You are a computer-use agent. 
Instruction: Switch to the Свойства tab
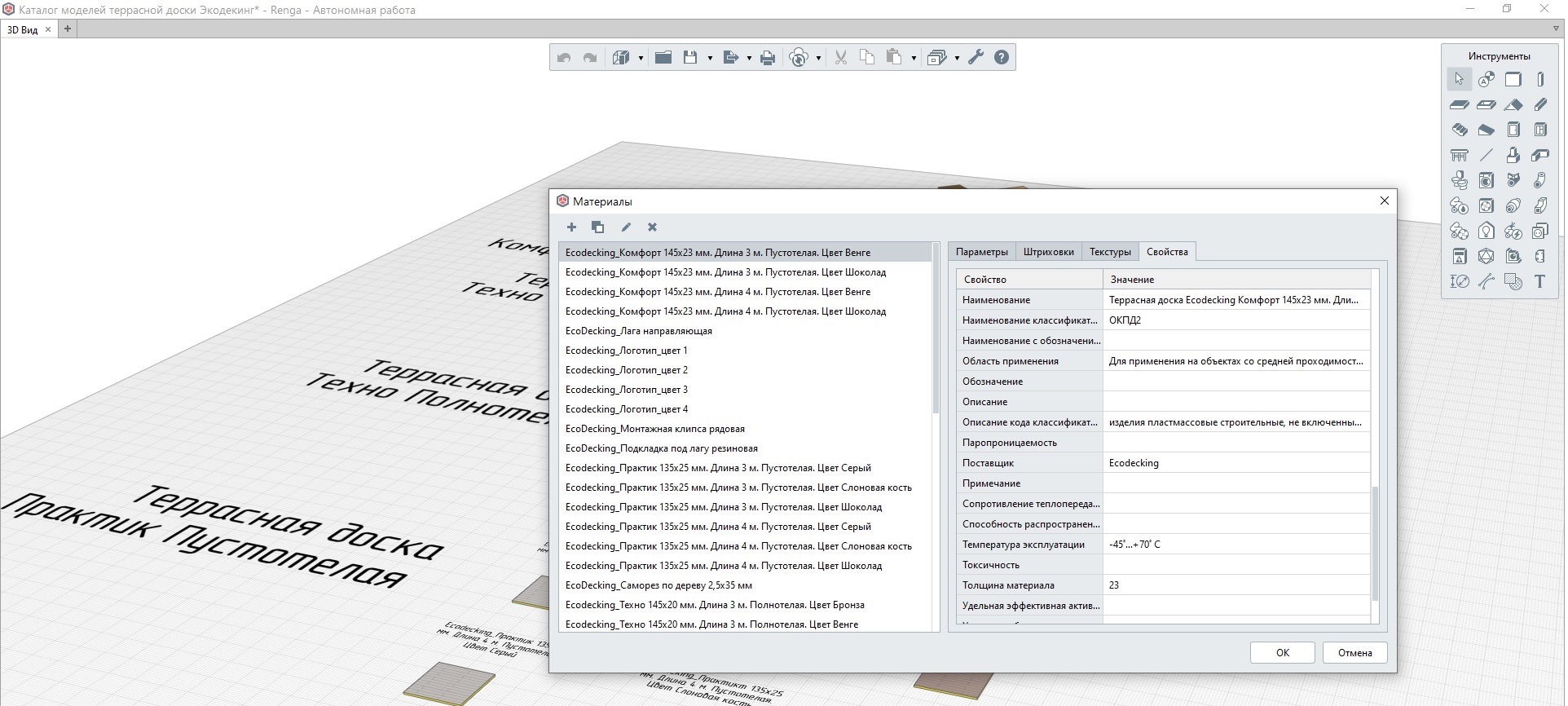click(x=1167, y=252)
